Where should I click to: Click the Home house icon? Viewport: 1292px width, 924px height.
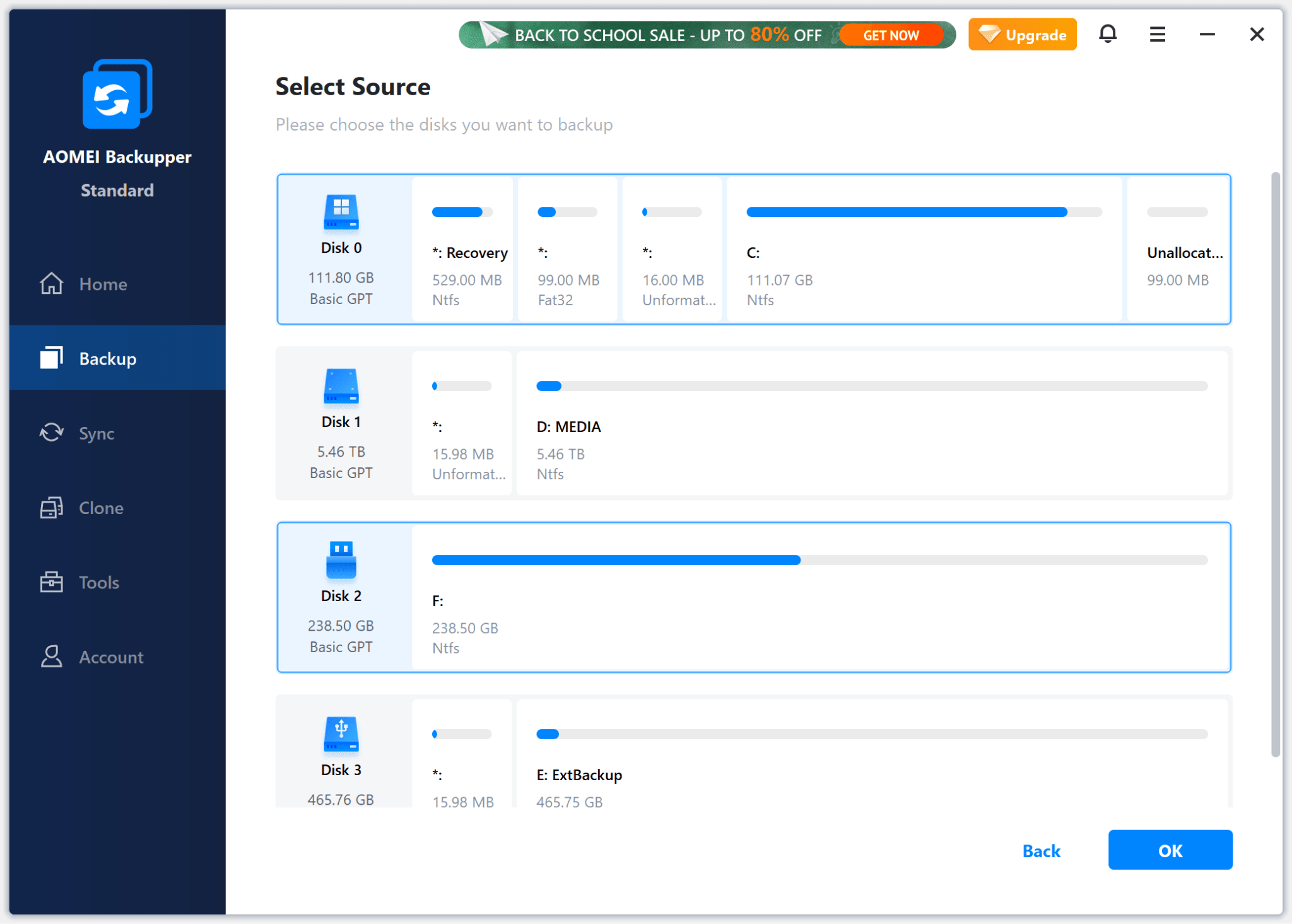click(52, 284)
